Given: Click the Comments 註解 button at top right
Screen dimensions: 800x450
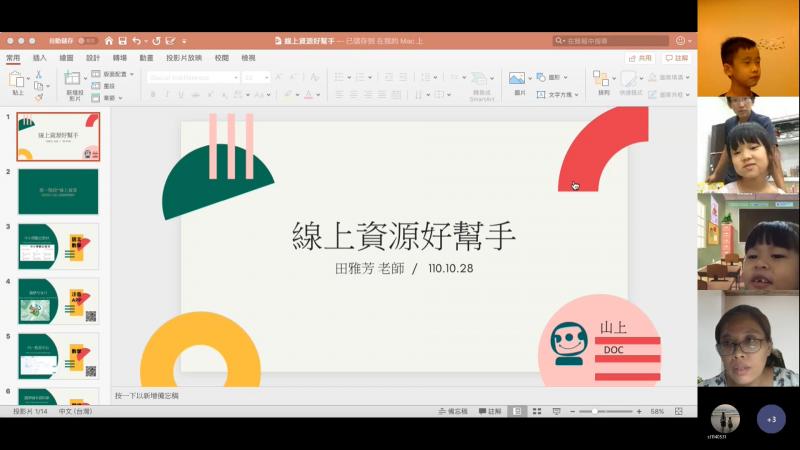Looking at the screenshot, I should pyautogui.click(x=677, y=58).
